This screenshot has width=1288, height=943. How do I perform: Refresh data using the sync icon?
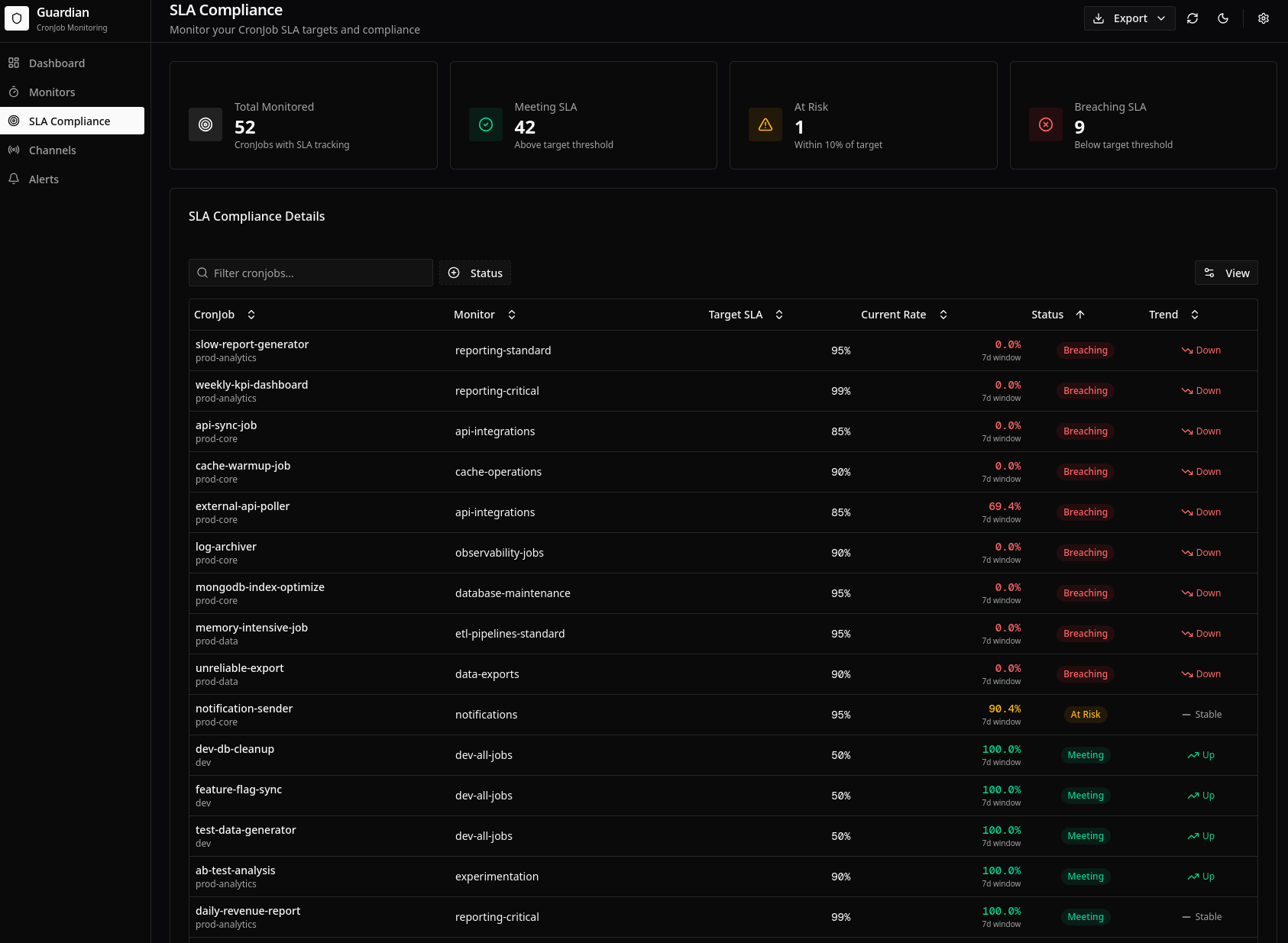pos(1193,18)
